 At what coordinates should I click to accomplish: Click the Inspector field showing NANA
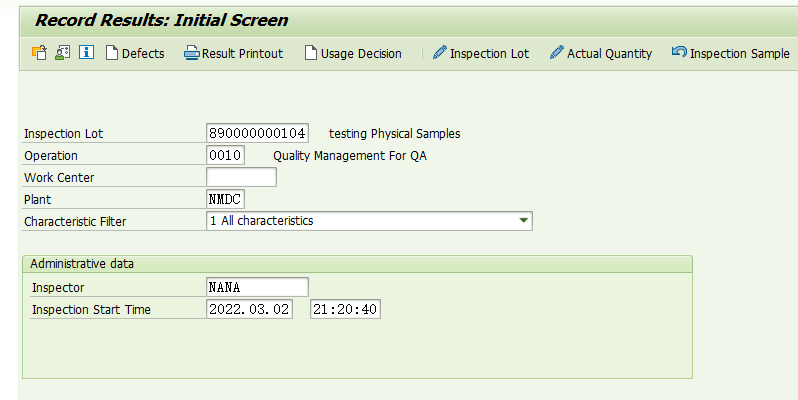point(257,287)
